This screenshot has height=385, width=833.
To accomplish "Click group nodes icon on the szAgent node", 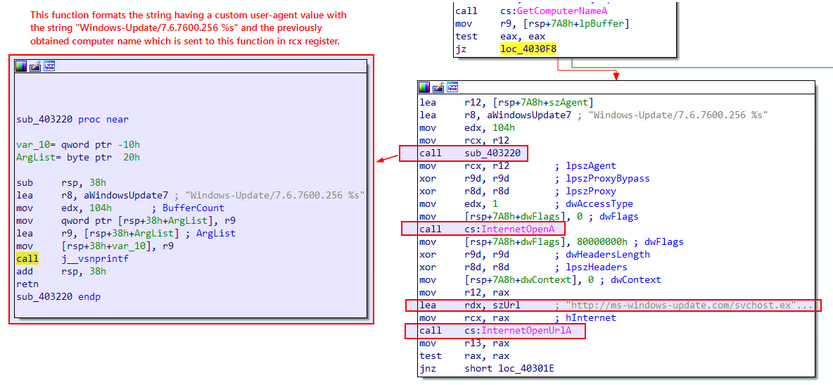I will (452, 87).
